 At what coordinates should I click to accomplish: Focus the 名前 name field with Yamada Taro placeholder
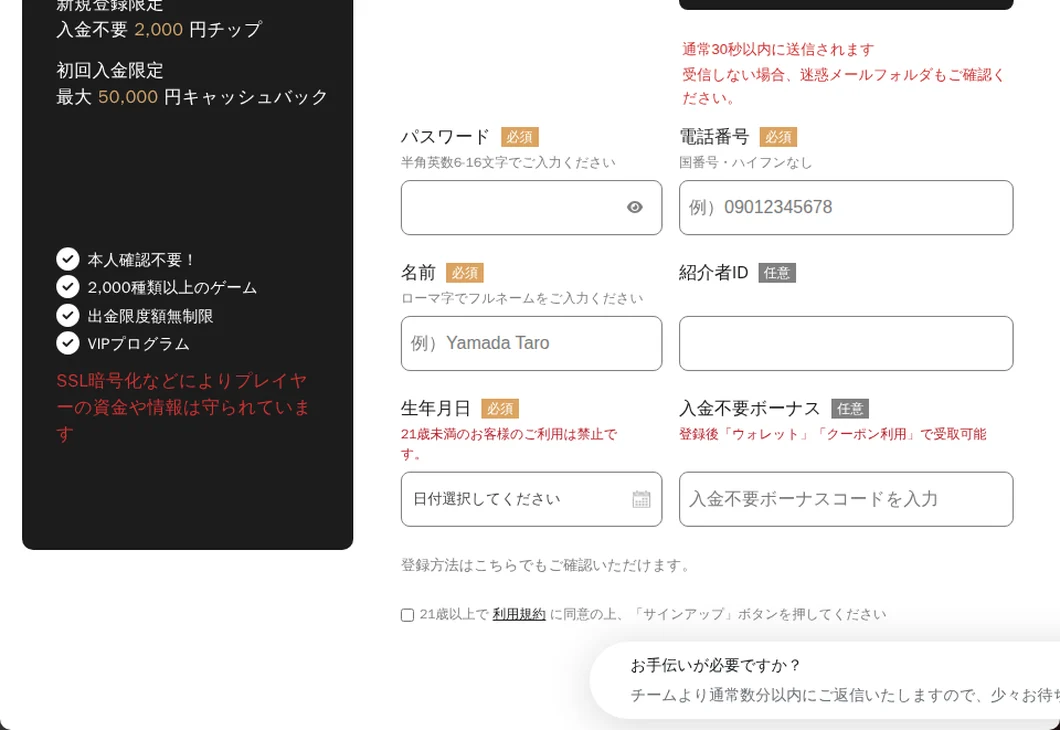(x=531, y=343)
